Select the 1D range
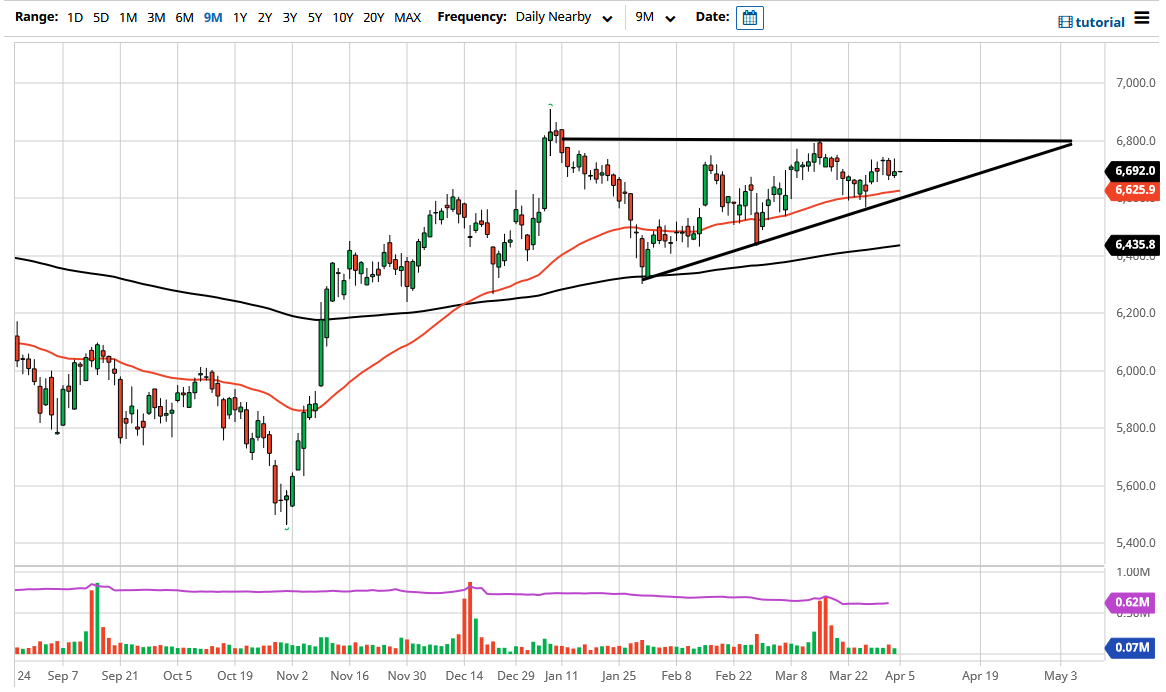 pyautogui.click(x=73, y=17)
